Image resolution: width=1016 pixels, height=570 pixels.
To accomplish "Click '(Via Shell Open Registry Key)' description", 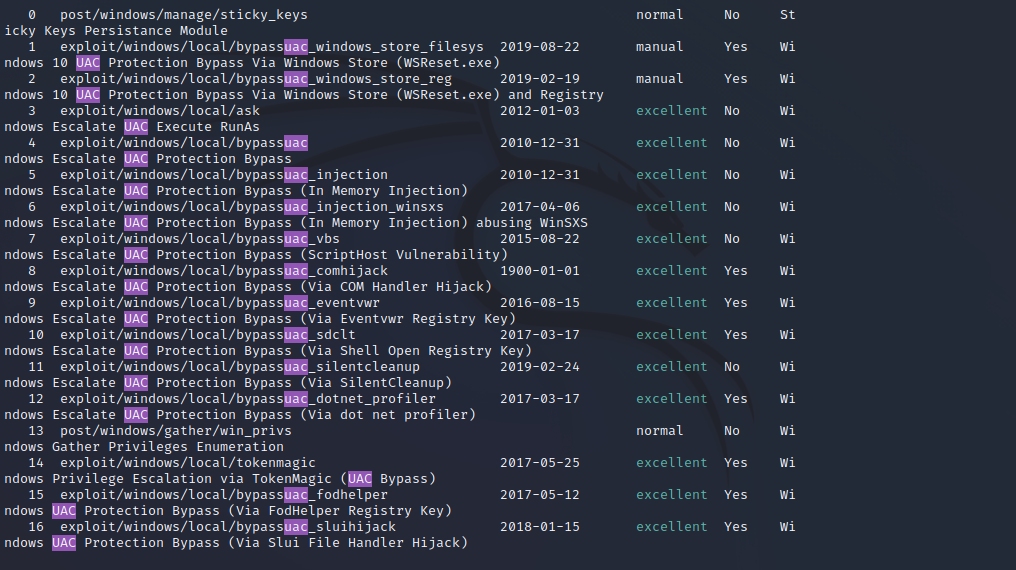I will click(x=415, y=351).
